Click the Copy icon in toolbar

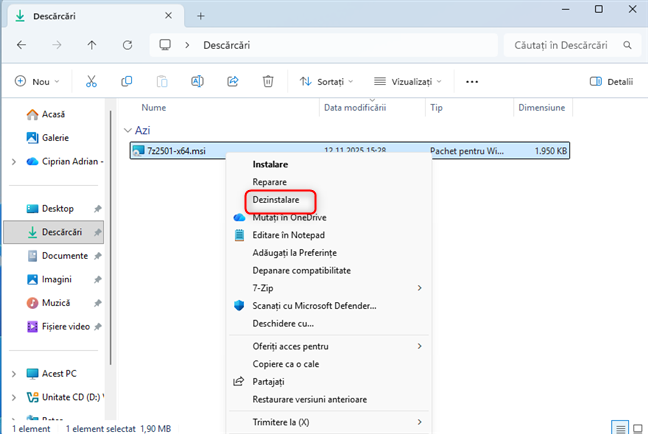[x=126, y=81]
